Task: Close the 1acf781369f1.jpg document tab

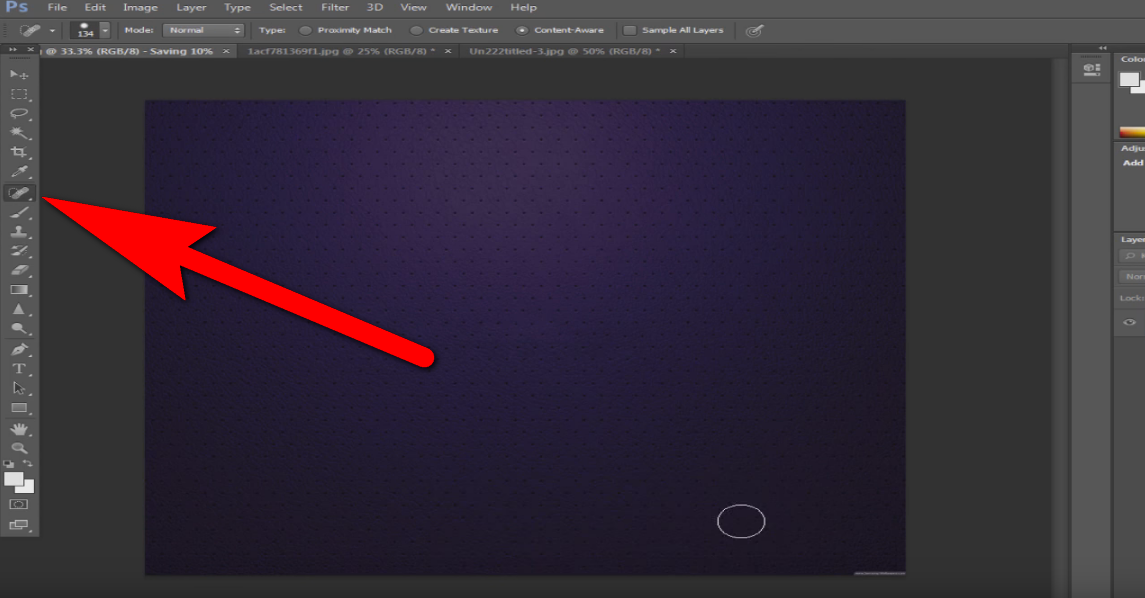Action: [x=447, y=50]
